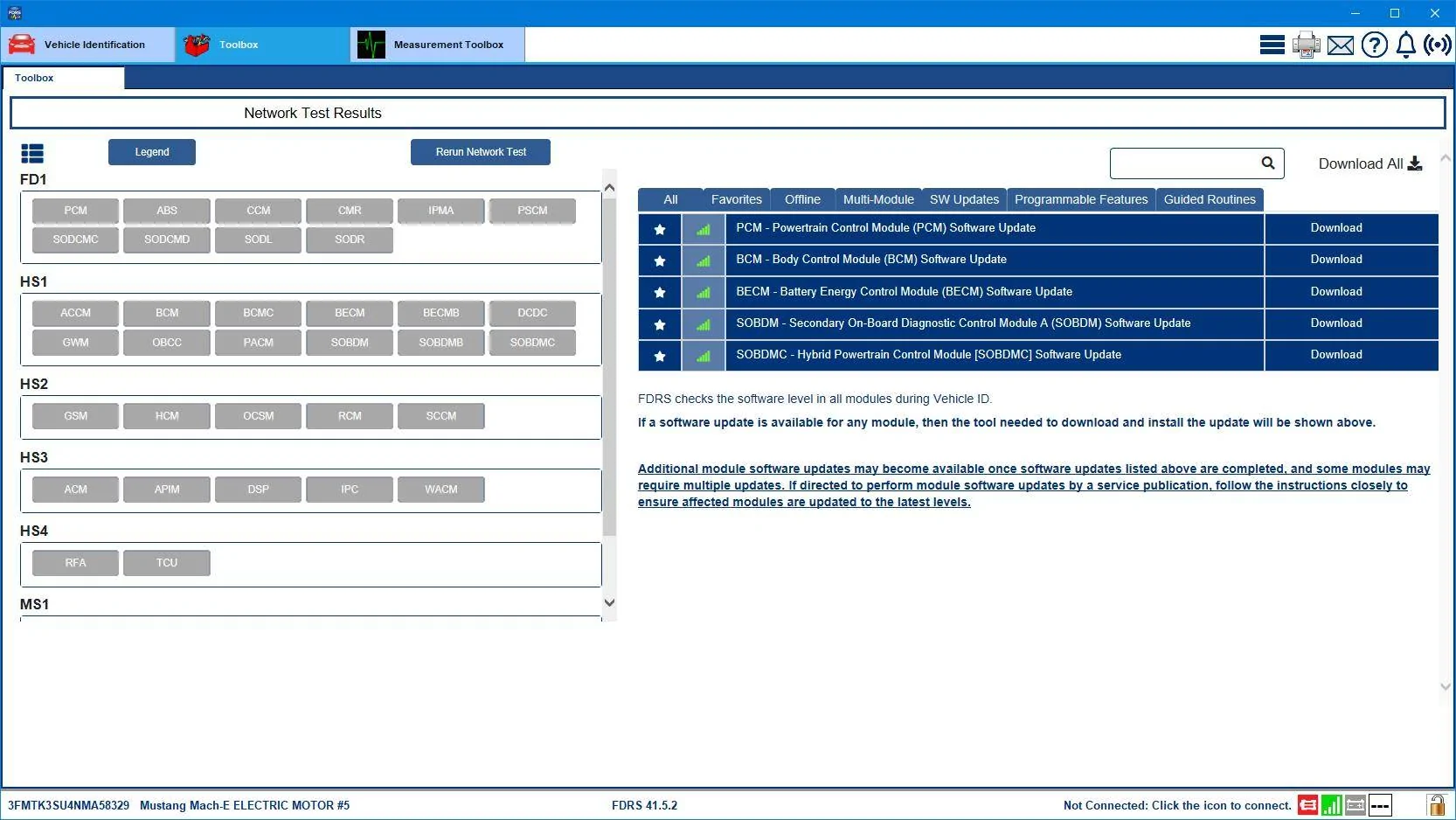This screenshot has height=820, width=1456.
Task: Select the SW Updates filter tab
Action: [x=964, y=199]
